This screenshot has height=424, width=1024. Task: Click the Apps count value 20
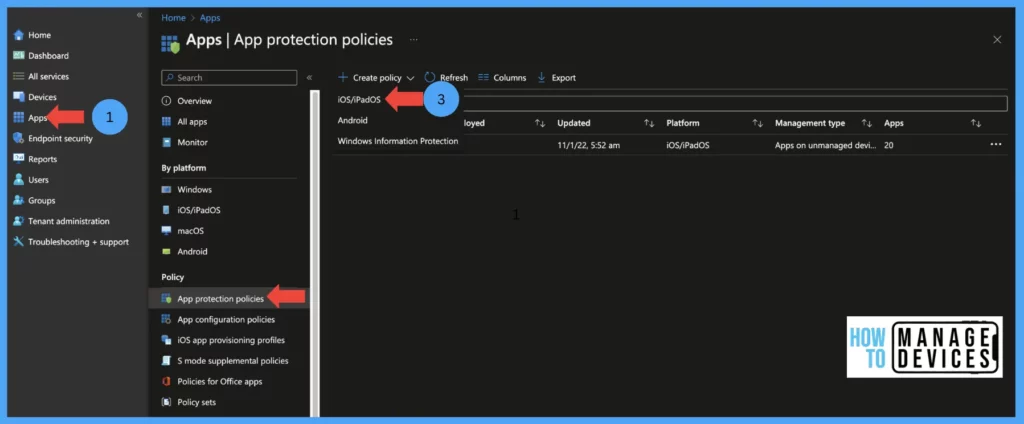click(888, 145)
